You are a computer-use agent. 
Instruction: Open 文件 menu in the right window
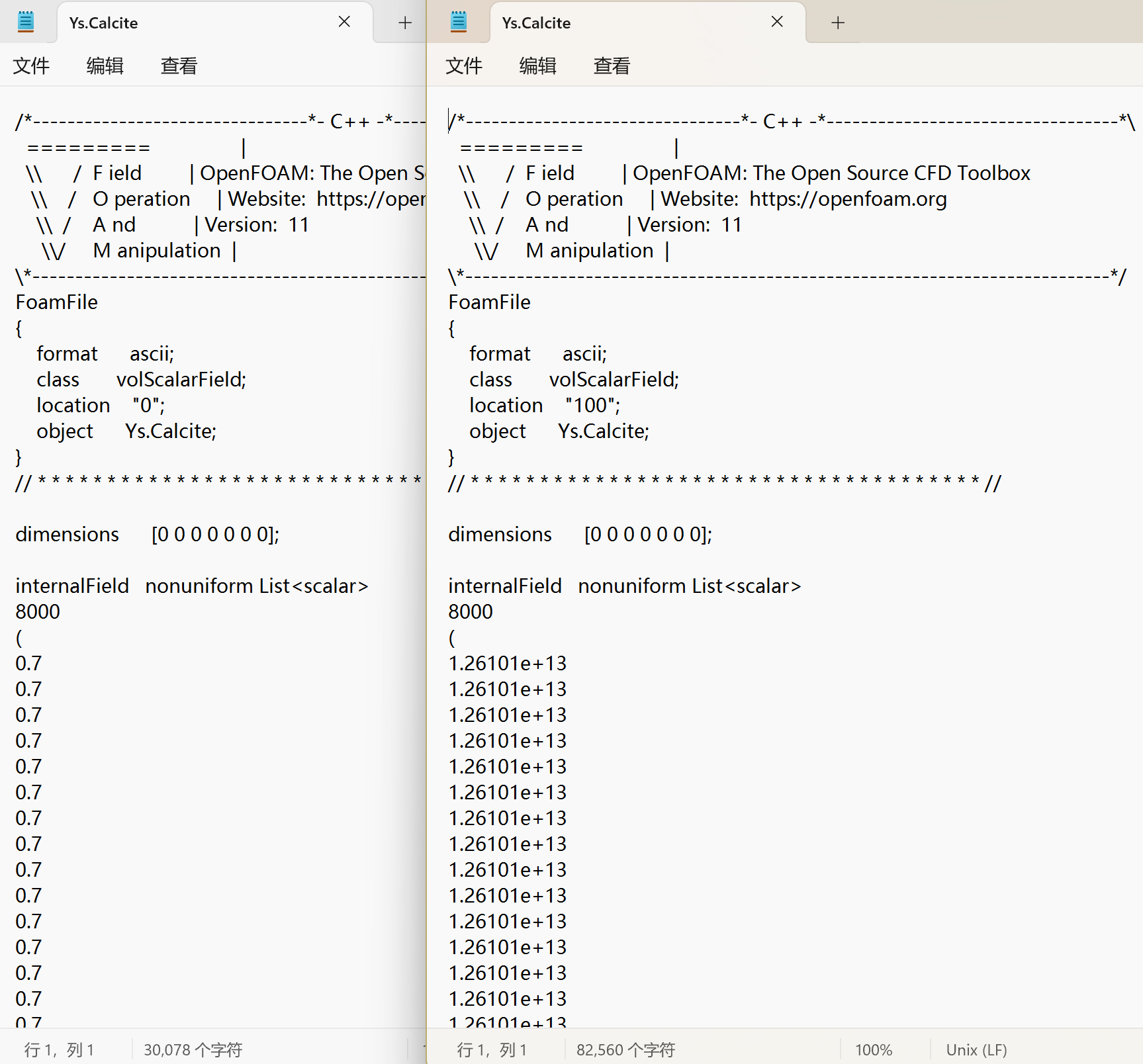464,66
